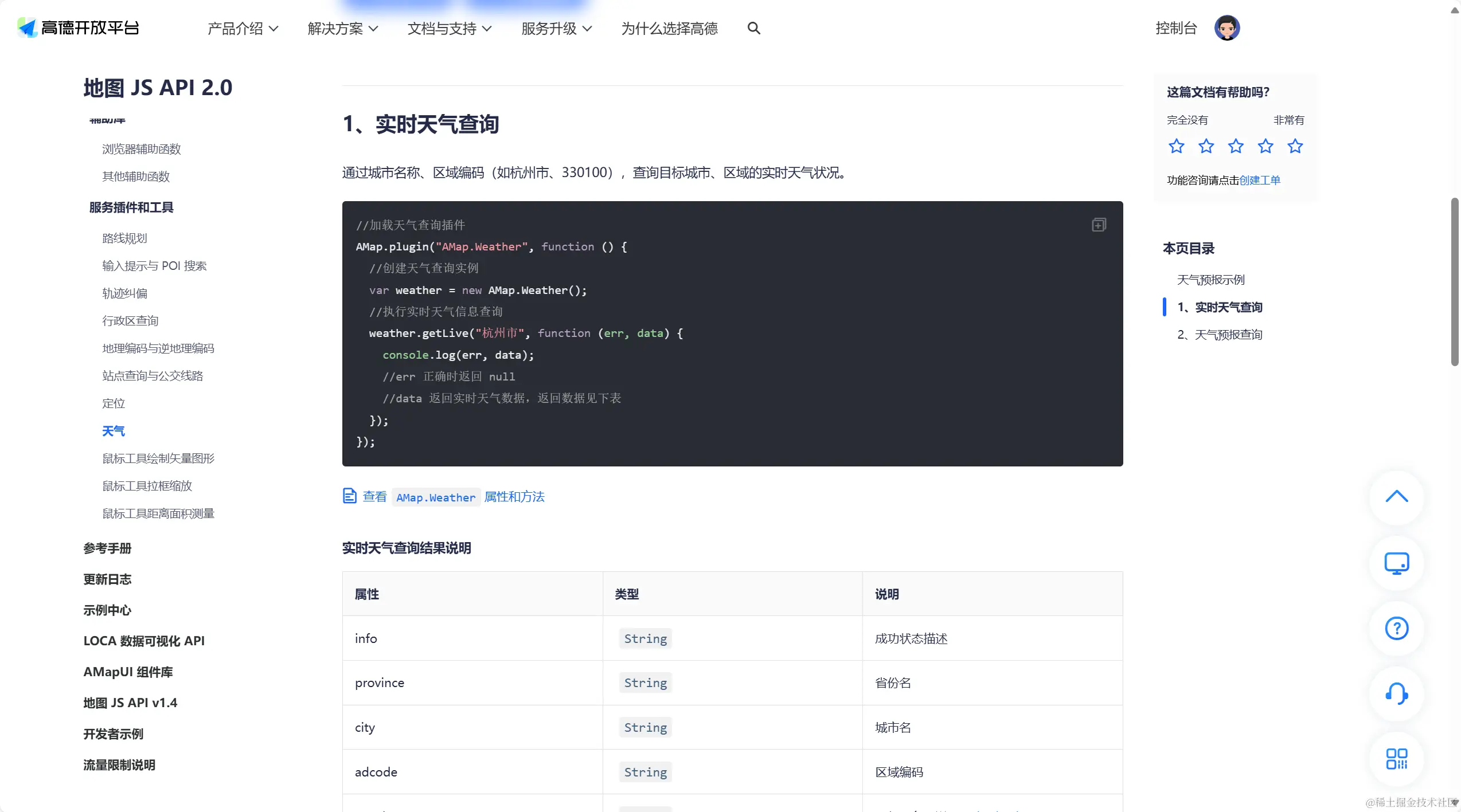Expand the 文档与支持 dropdown menu
The height and width of the screenshot is (812, 1461).
click(x=449, y=29)
